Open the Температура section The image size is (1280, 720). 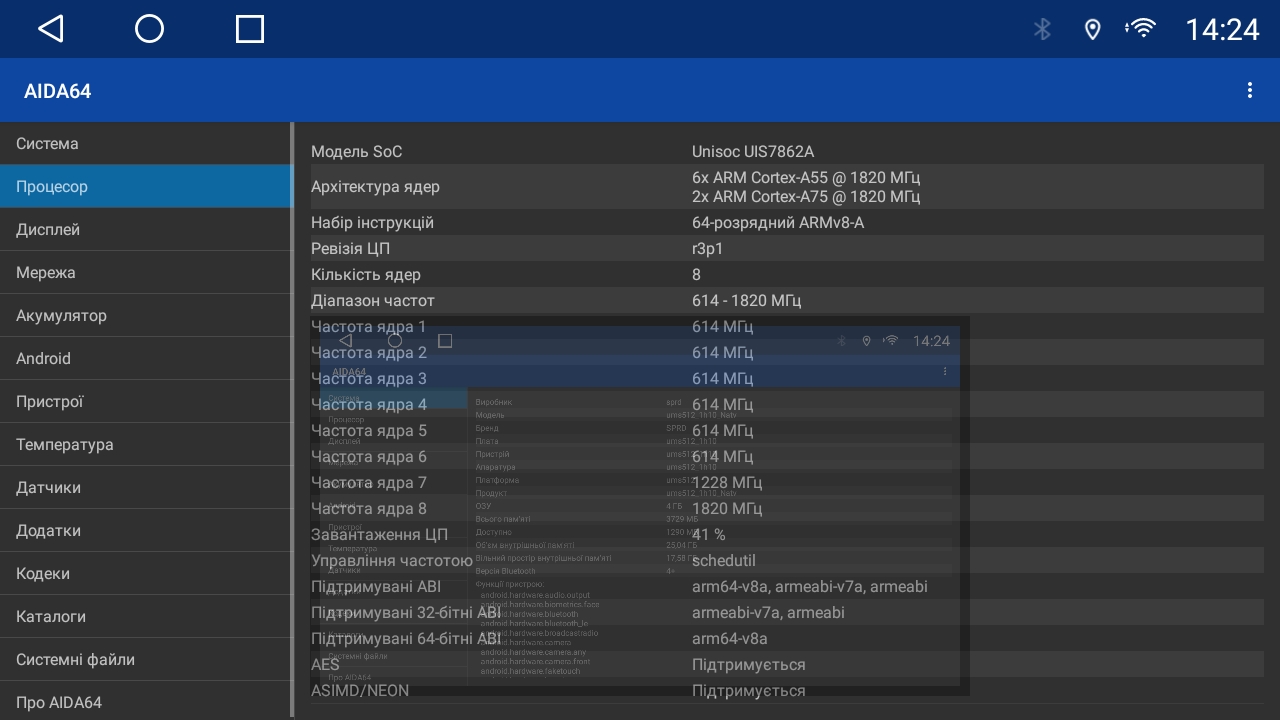pos(145,445)
